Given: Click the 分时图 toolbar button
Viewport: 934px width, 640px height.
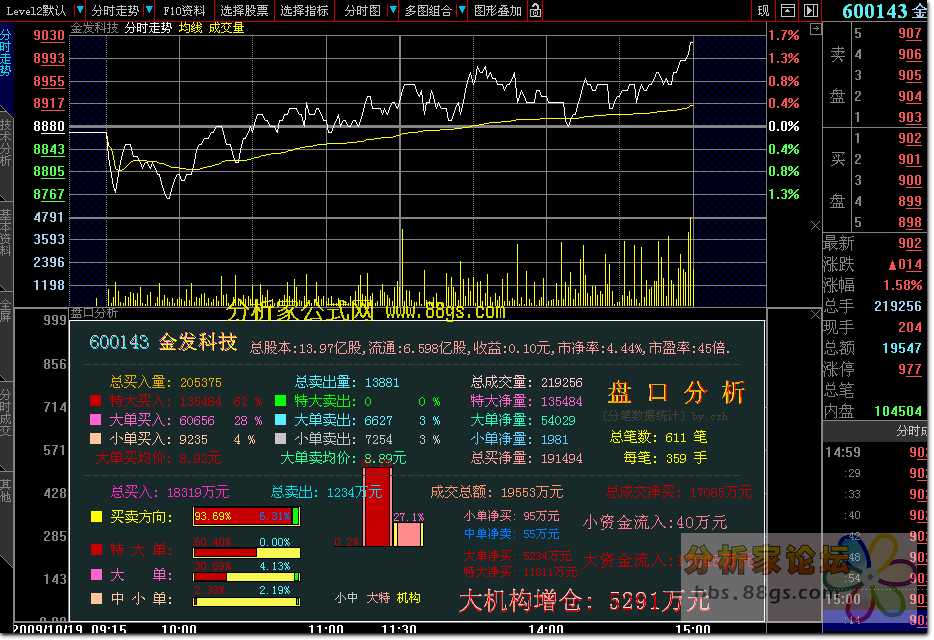Looking at the screenshot, I should [x=362, y=11].
